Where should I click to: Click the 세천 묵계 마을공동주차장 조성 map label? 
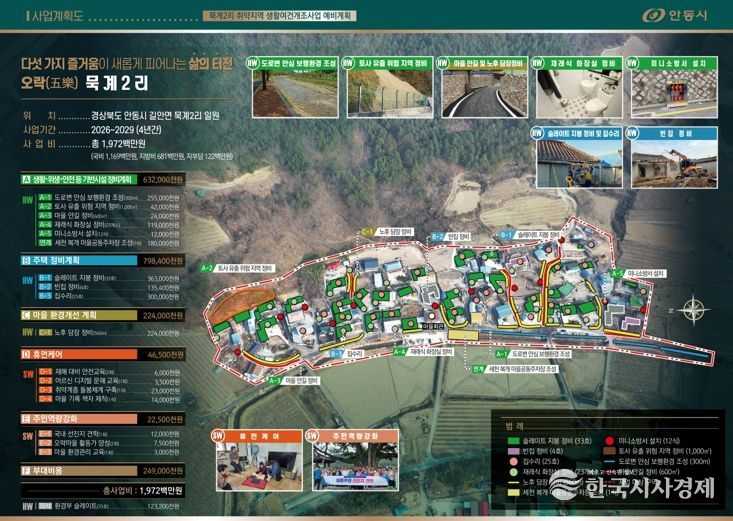(x=515, y=369)
